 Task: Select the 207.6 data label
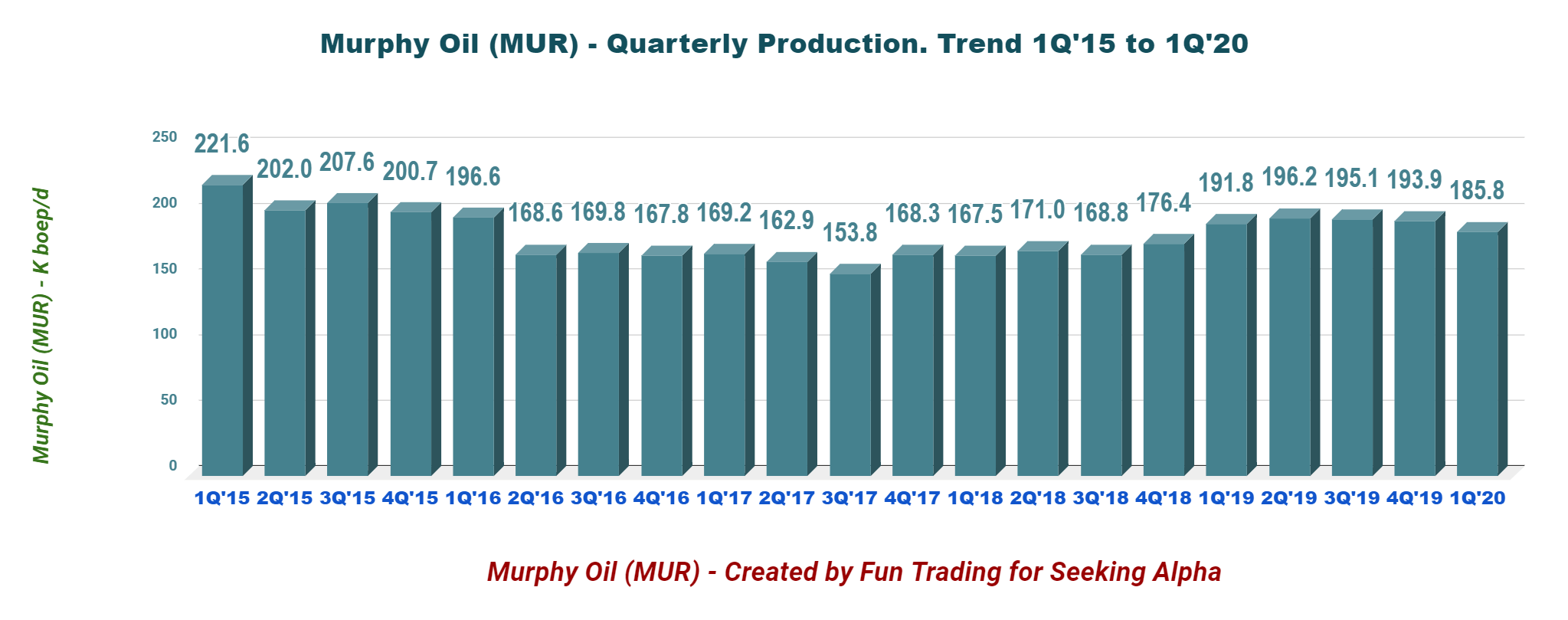[347, 162]
